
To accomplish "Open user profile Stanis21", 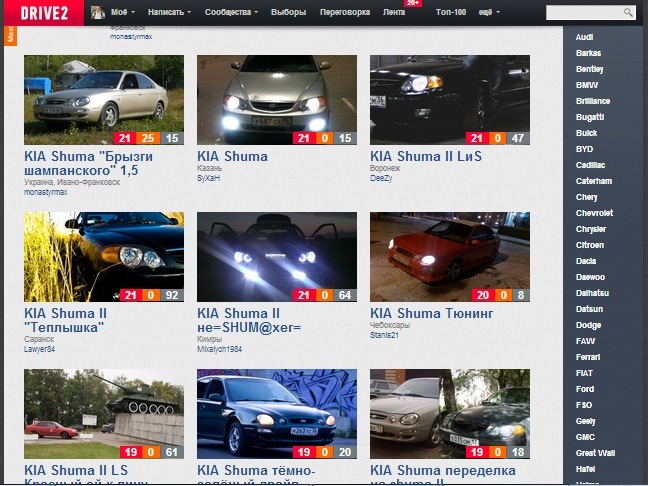I will [384, 335].
